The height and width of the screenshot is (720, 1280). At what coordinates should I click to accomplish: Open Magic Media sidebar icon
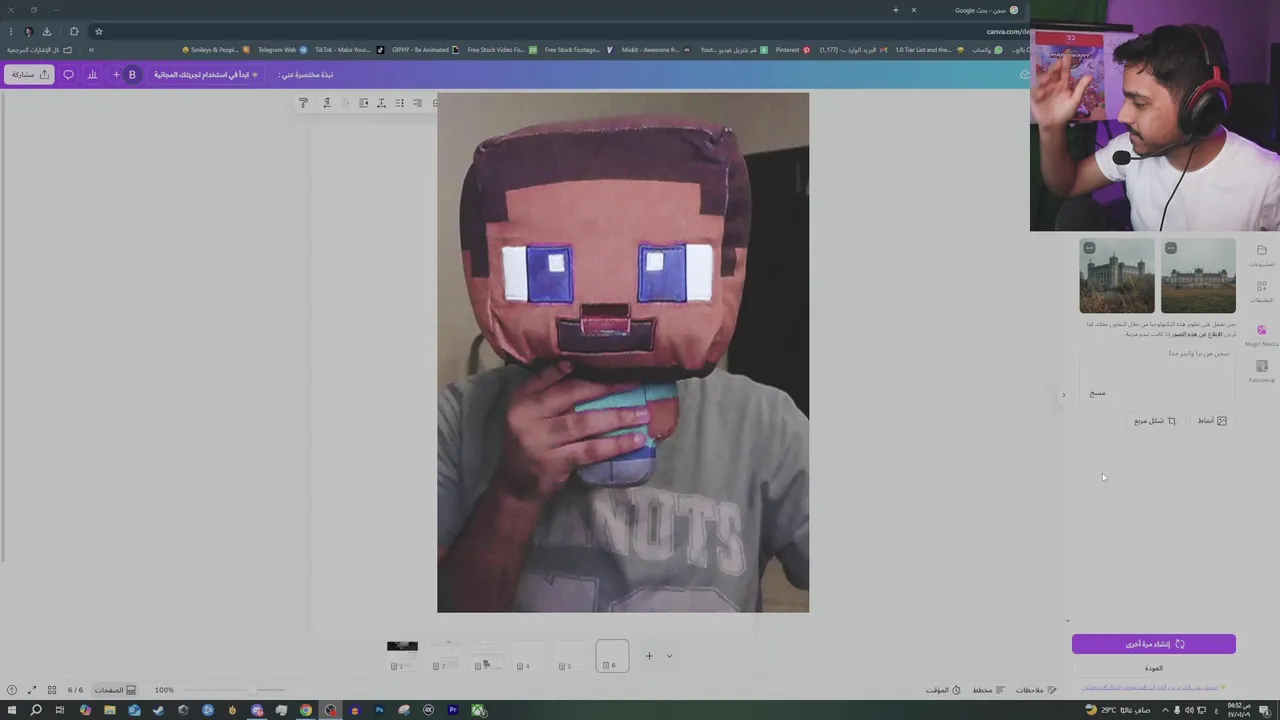[x=1261, y=335]
